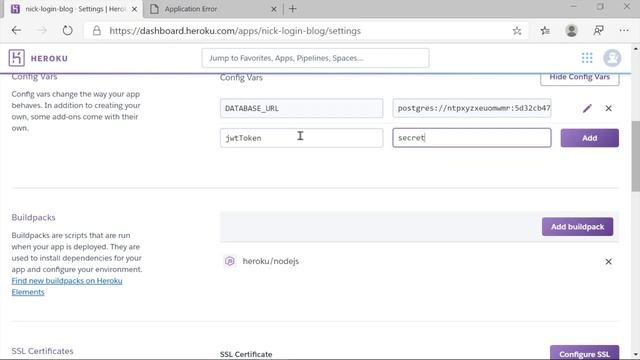Click the scrollbar up arrow

click(x=636, y=49)
